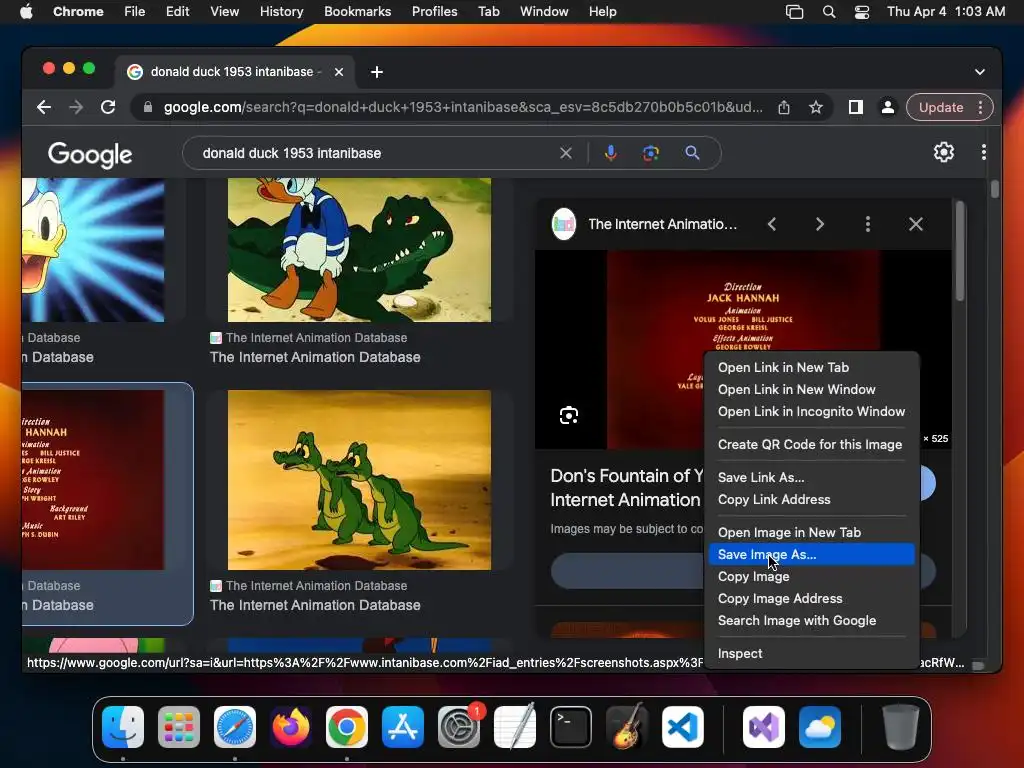Submit search with the magnifier icon

click(x=692, y=153)
